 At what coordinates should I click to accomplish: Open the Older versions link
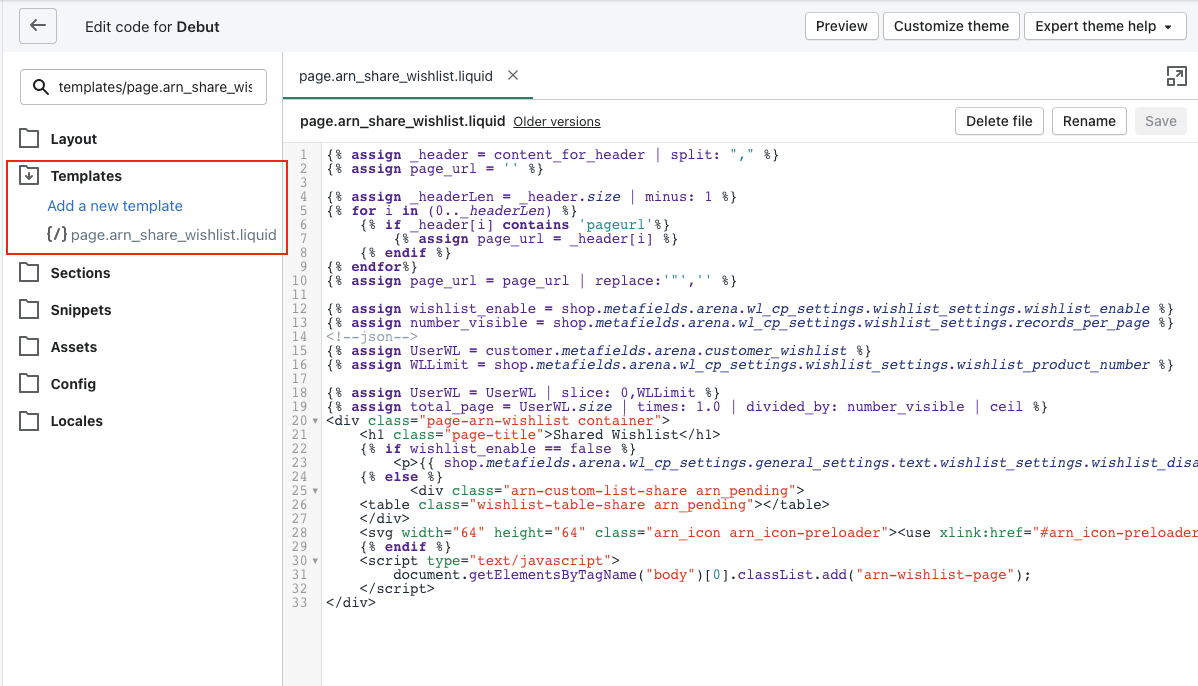point(556,121)
